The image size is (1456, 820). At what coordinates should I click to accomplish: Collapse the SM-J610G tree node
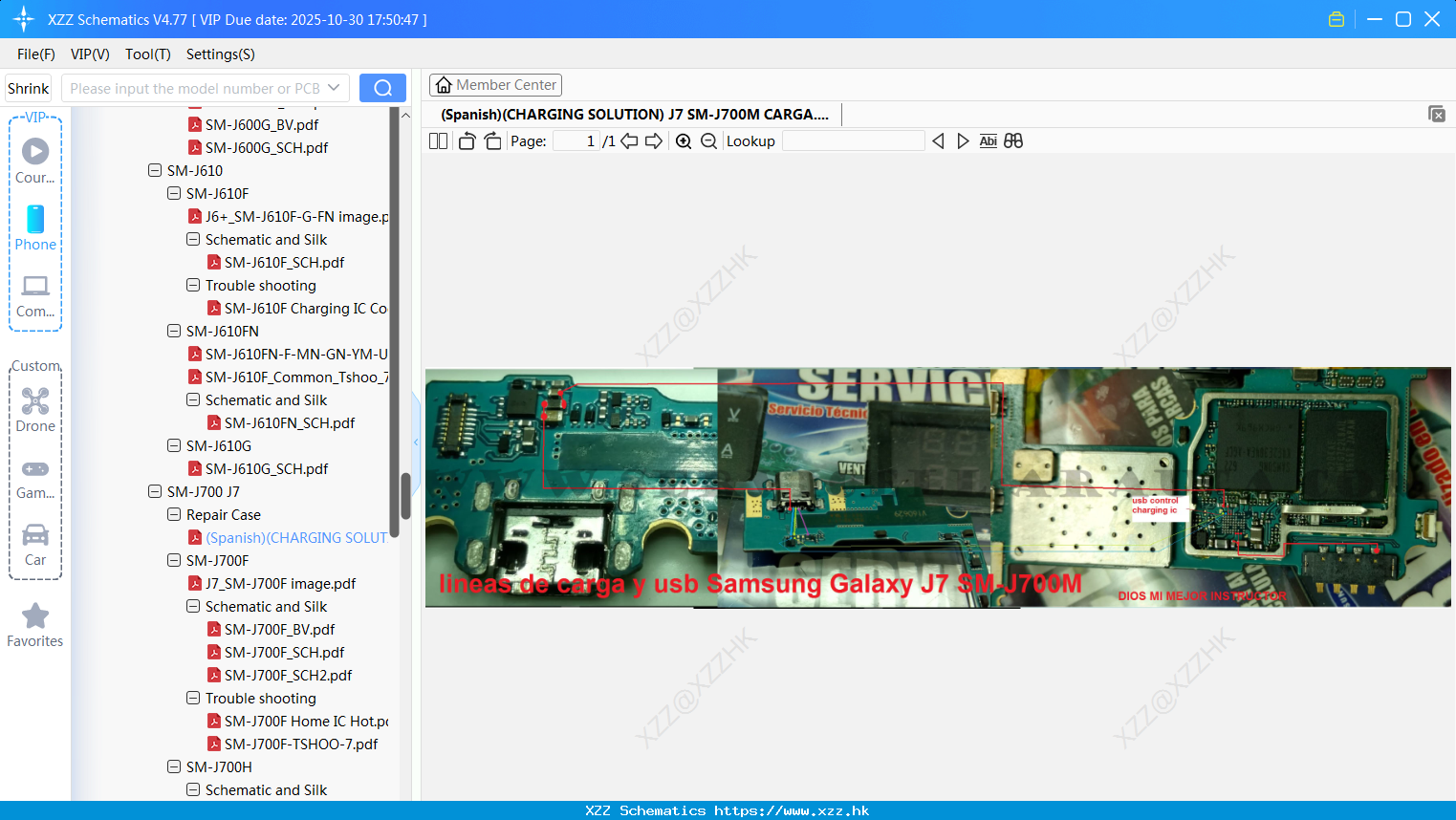tap(174, 445)
